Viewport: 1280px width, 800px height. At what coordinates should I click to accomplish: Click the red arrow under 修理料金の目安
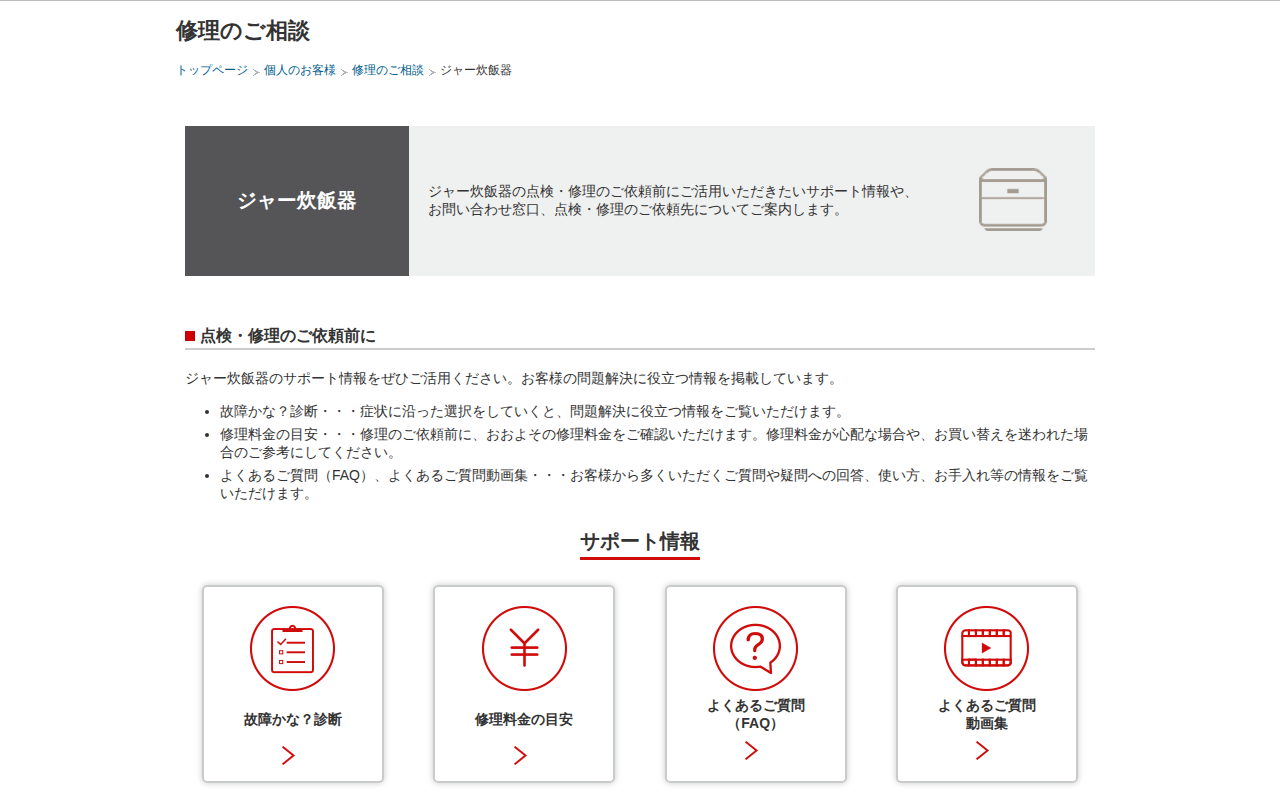[520, 756]
